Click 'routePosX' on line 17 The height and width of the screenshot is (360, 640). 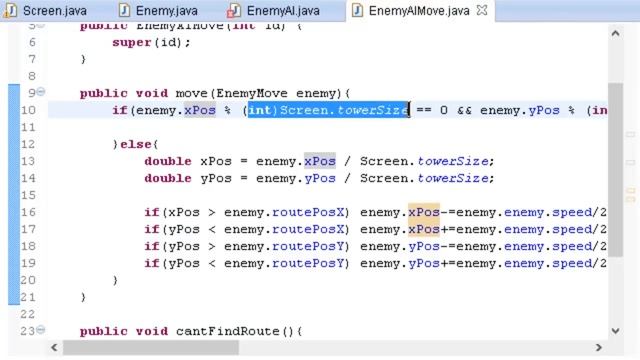click(308, 229)
